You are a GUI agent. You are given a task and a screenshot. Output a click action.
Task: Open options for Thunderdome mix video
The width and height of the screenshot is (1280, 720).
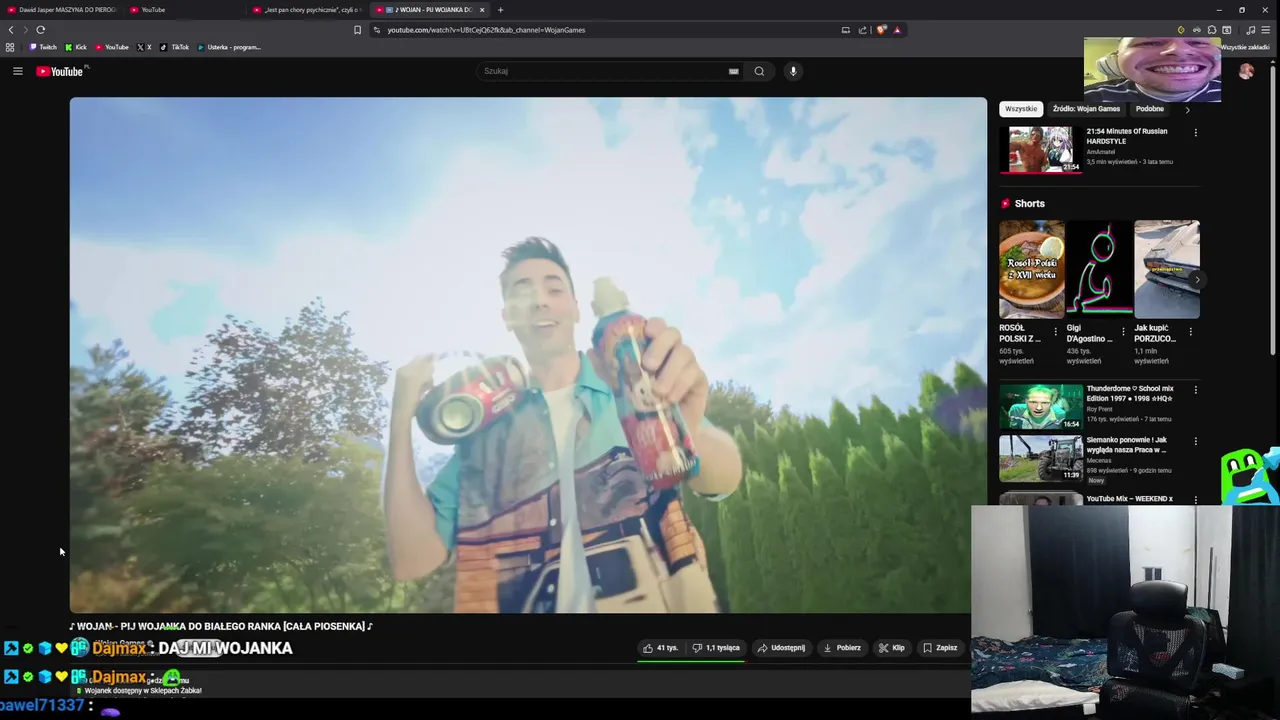tap(1195, 390)
